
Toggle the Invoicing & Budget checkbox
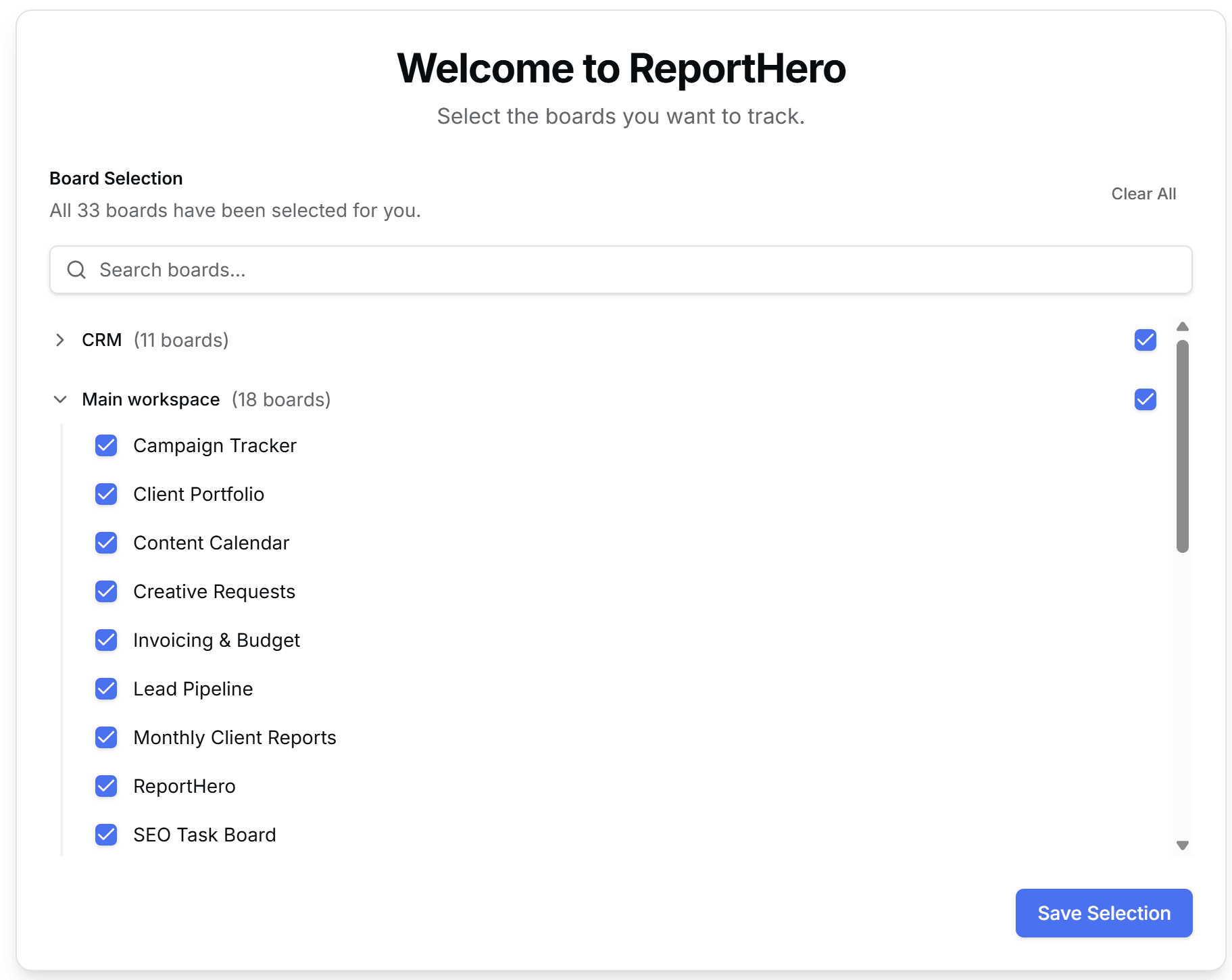point(106,640)
